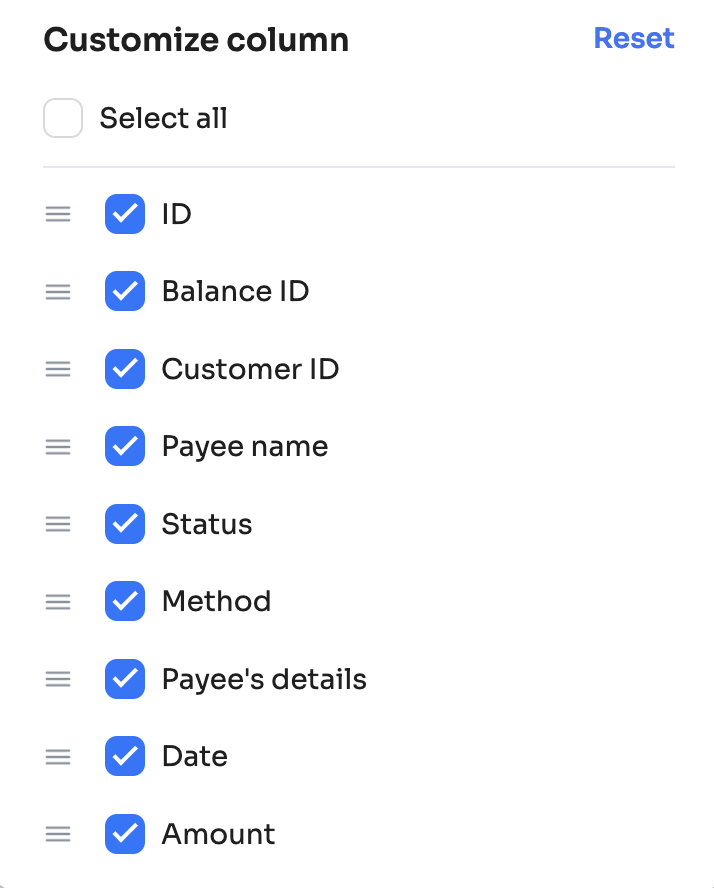
Task: Deselect the Payee's details checkbox
Action: pos(125,679)
